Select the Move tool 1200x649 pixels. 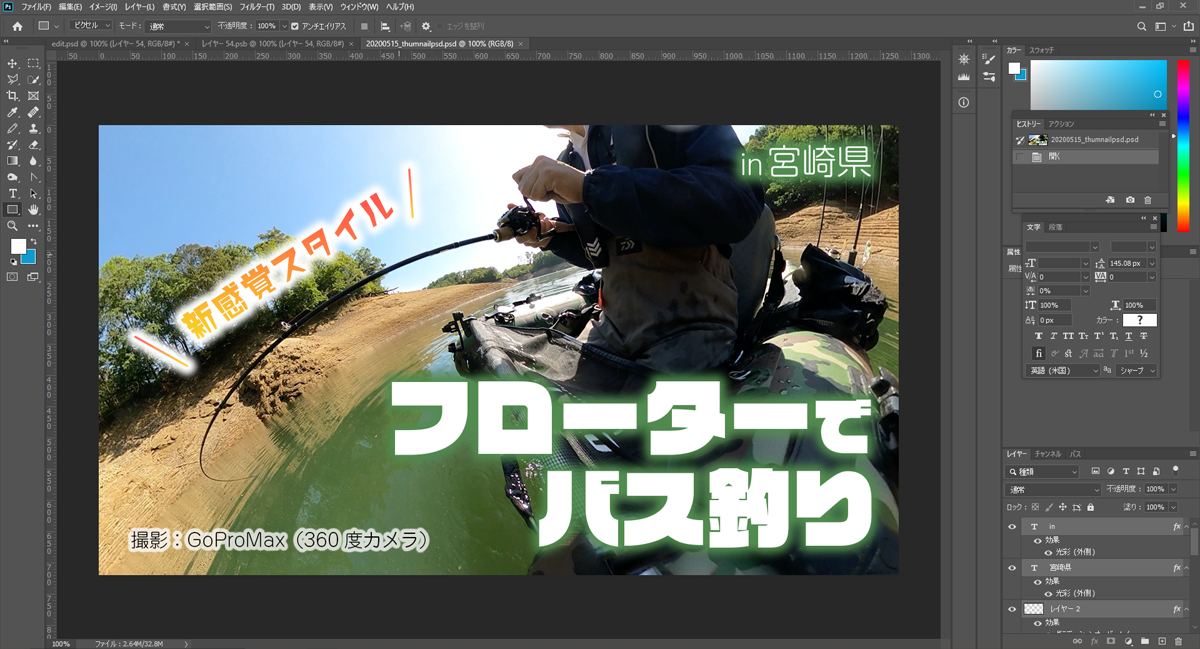tap(13, 63)
